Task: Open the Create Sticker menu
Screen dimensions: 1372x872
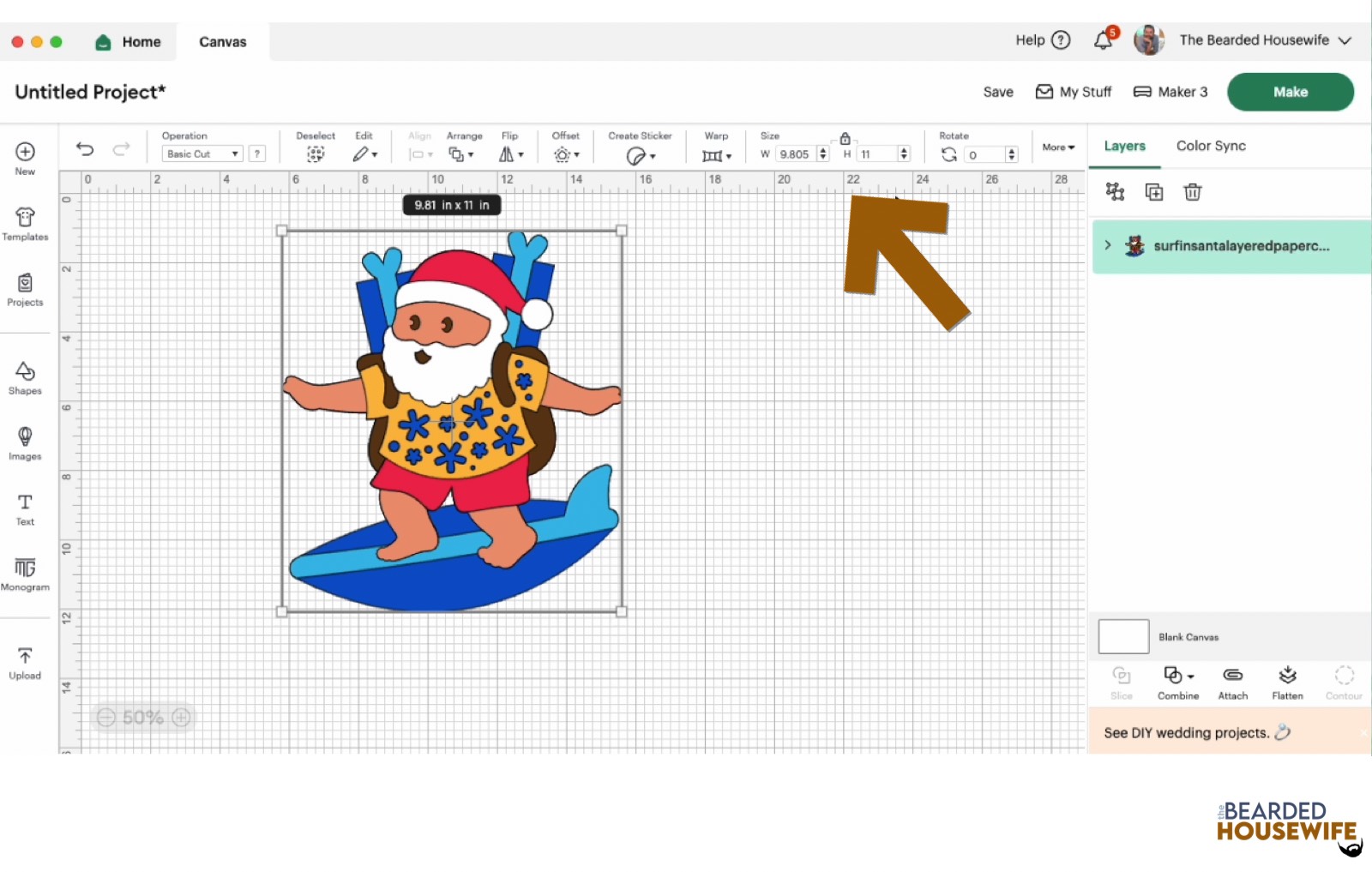Action: (x=641, y=155)
